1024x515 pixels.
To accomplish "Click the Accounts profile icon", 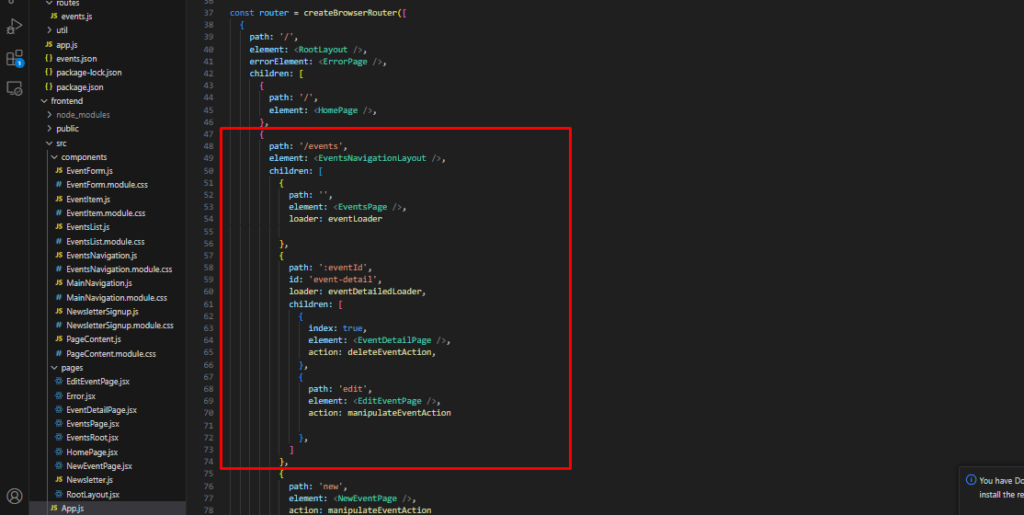I will pos(14,495).
